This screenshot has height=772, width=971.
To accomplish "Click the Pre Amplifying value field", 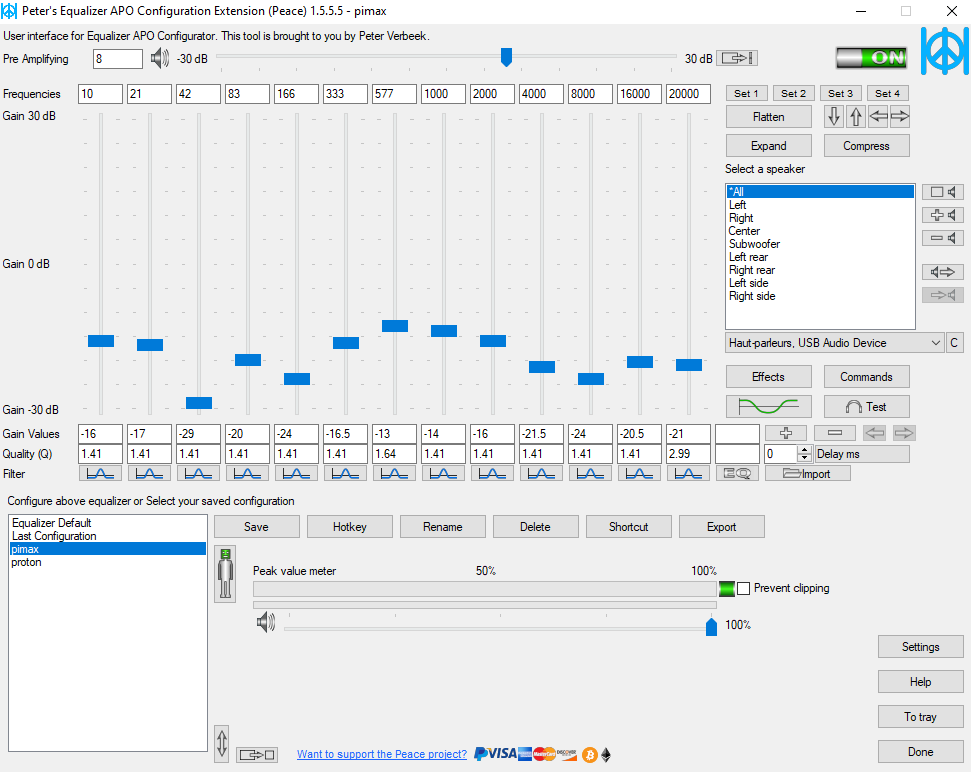I will tap(117, 59).
